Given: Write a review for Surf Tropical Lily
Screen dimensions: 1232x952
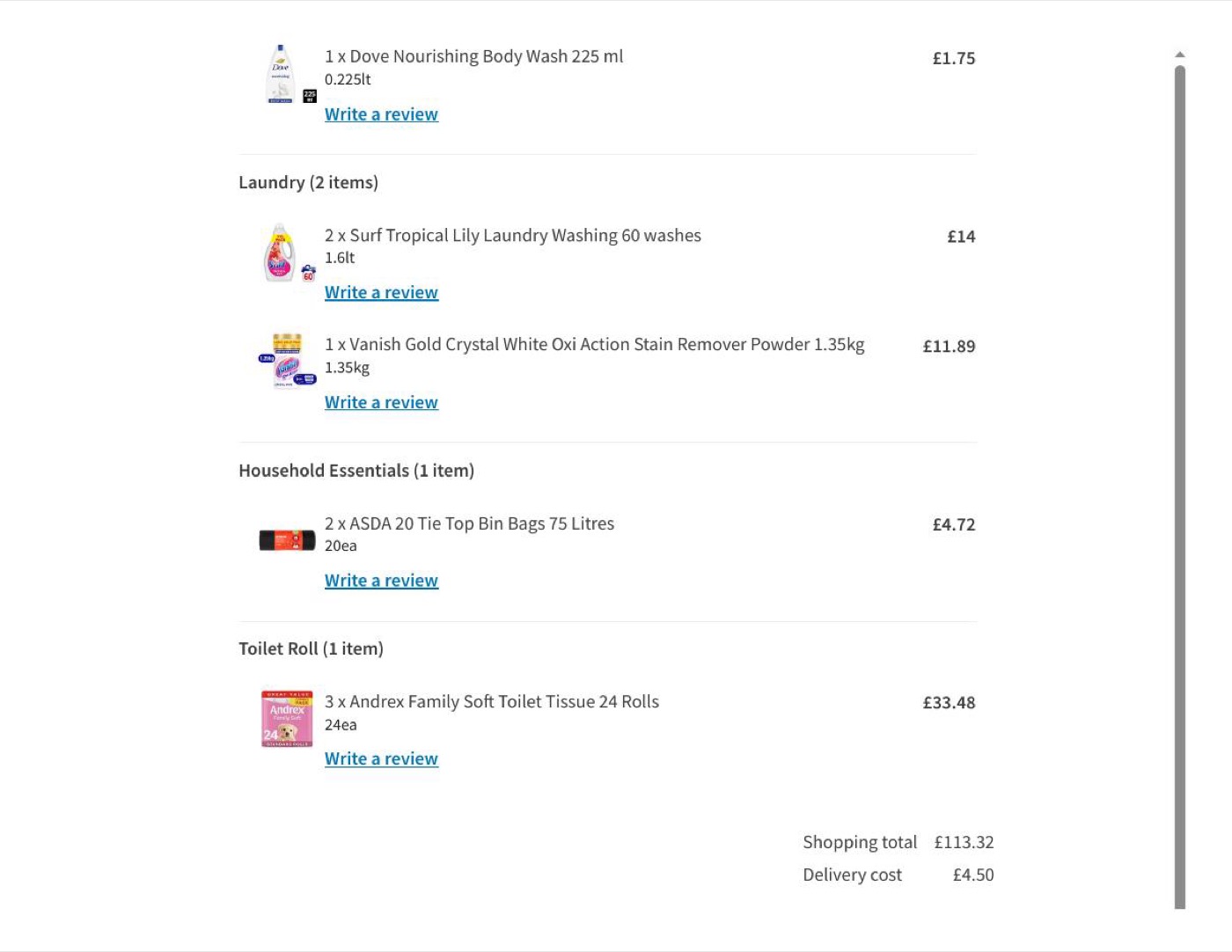Looking at the screenshot, I should pos(381,292).
